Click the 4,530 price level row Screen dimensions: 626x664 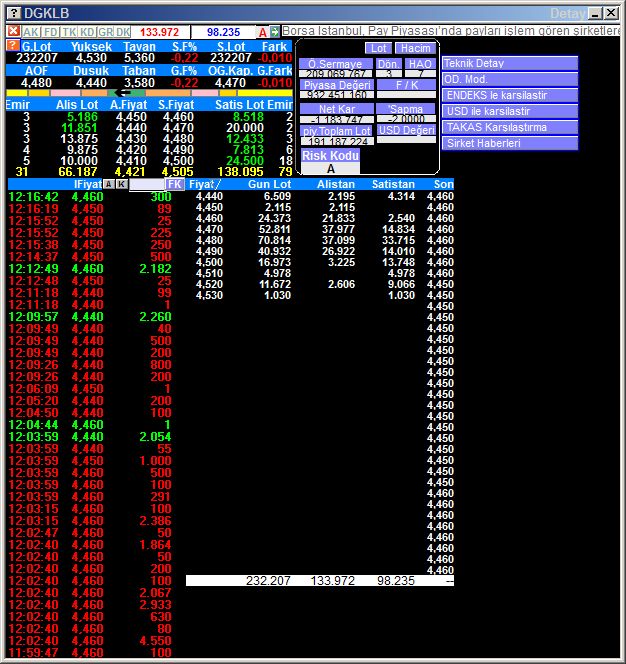pos(324,296)
